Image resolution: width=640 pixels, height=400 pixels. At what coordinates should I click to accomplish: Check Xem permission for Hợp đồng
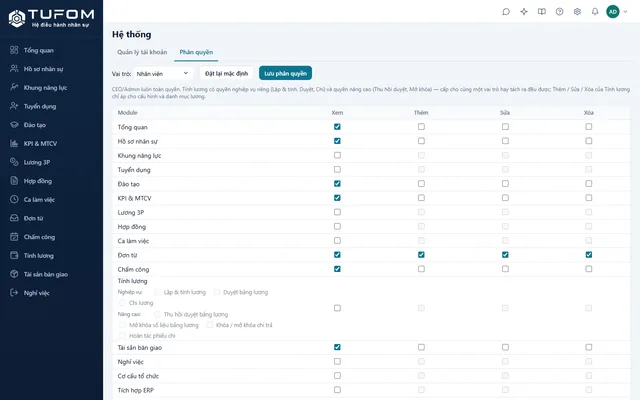pyautogui.click(x=337, y=227)
